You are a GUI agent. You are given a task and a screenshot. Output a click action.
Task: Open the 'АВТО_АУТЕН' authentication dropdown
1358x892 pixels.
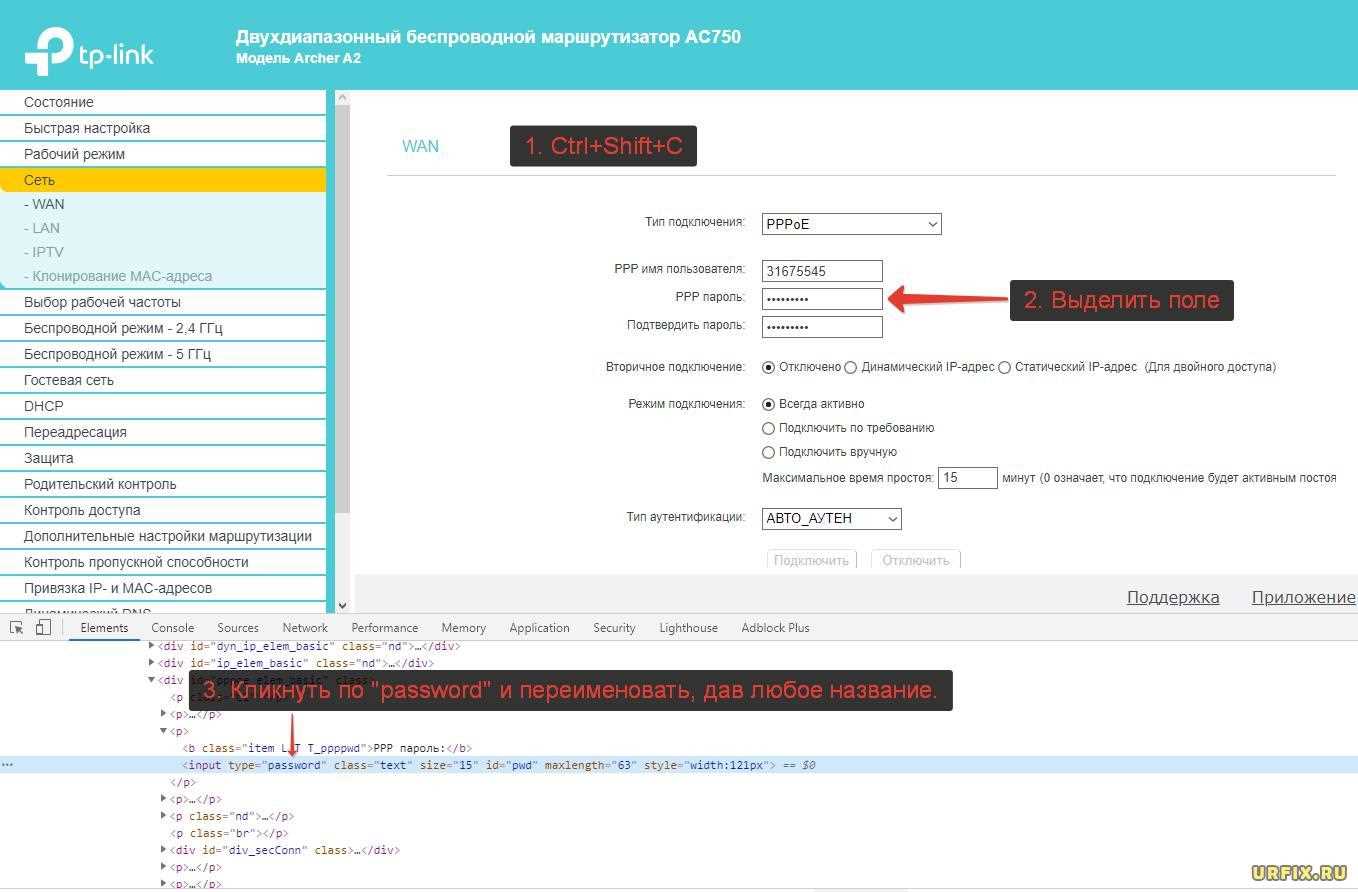point(831,518)
